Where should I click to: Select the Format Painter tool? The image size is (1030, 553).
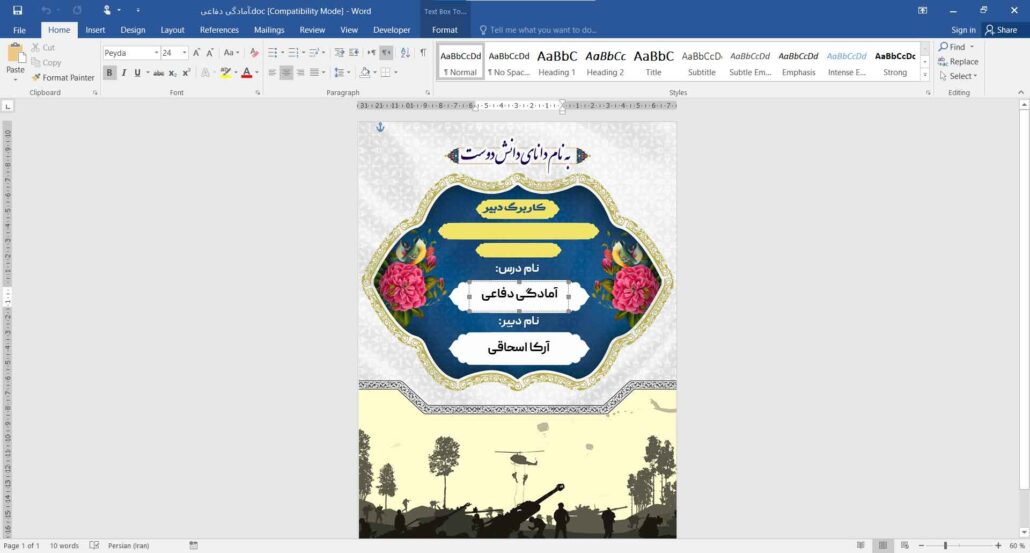tap(63, 77)
